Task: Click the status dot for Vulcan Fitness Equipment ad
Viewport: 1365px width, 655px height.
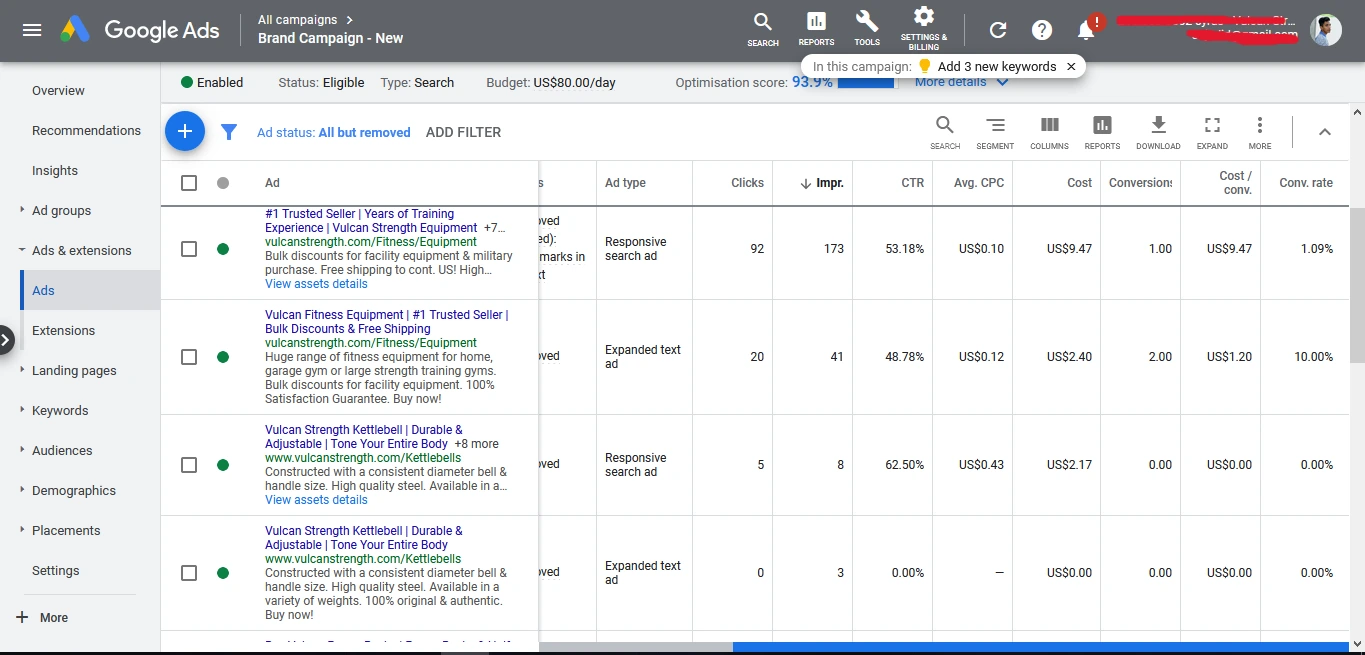Action: click(223, 357)
